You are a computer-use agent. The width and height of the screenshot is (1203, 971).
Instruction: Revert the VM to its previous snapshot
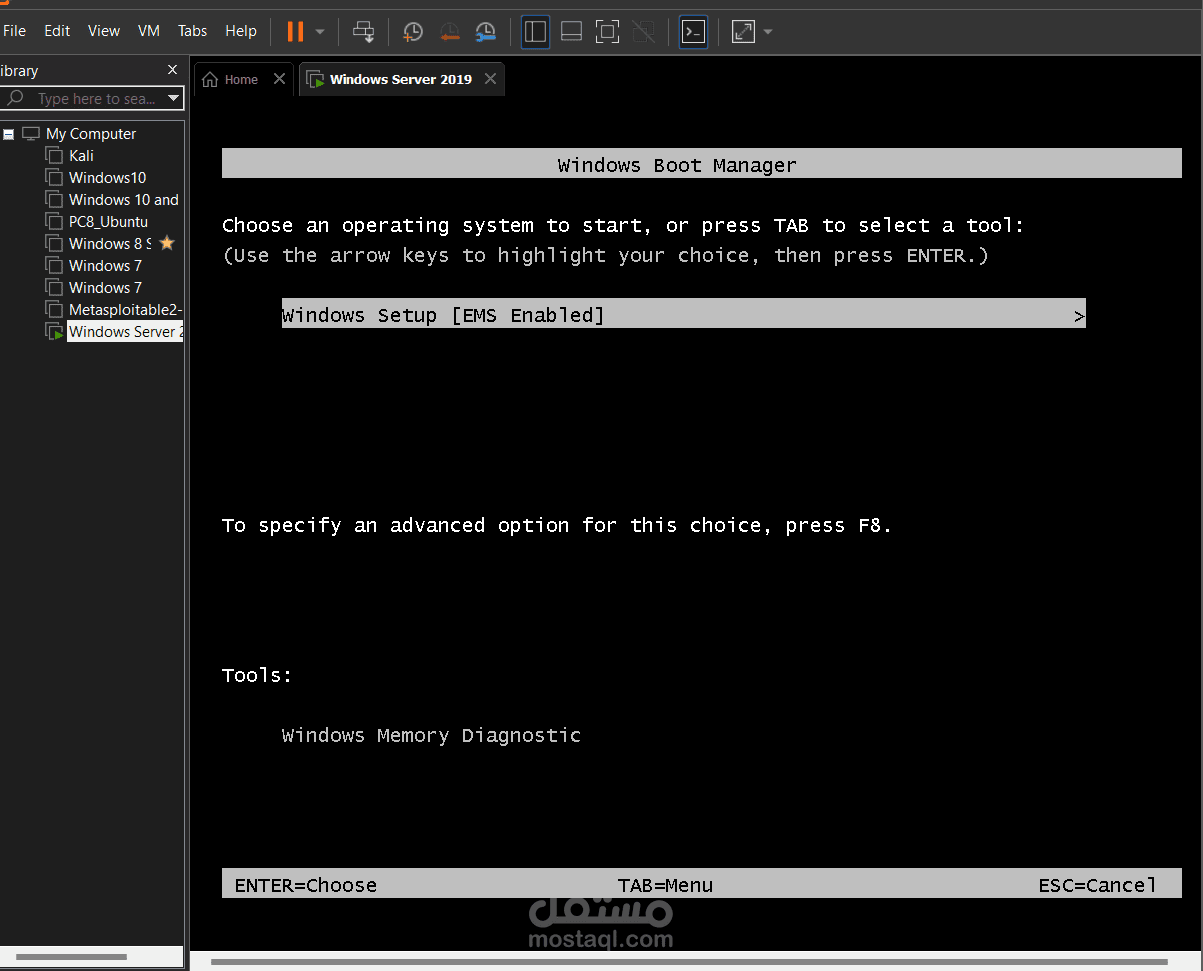coord(449,32)
